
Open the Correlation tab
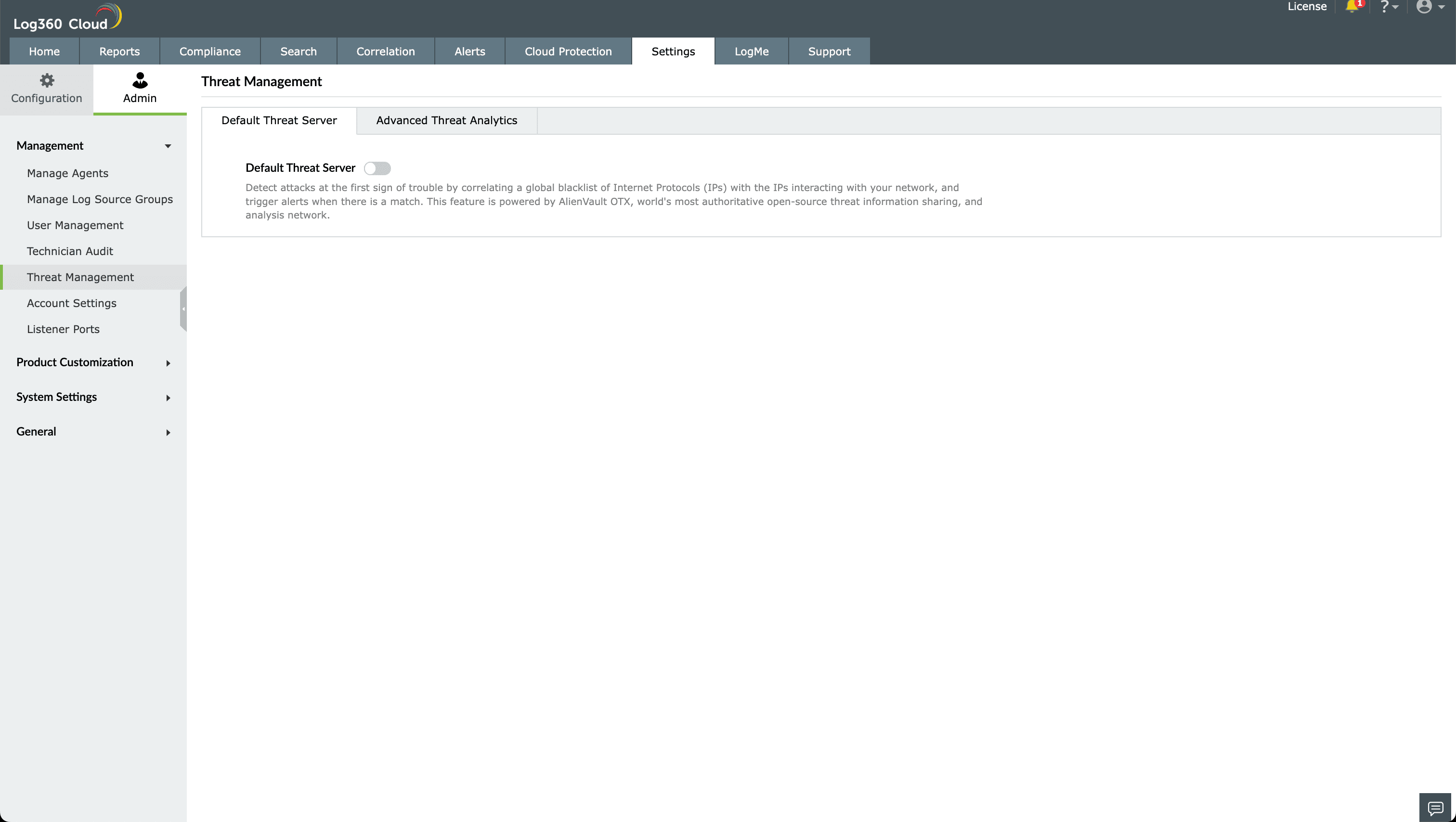(386, 51)
